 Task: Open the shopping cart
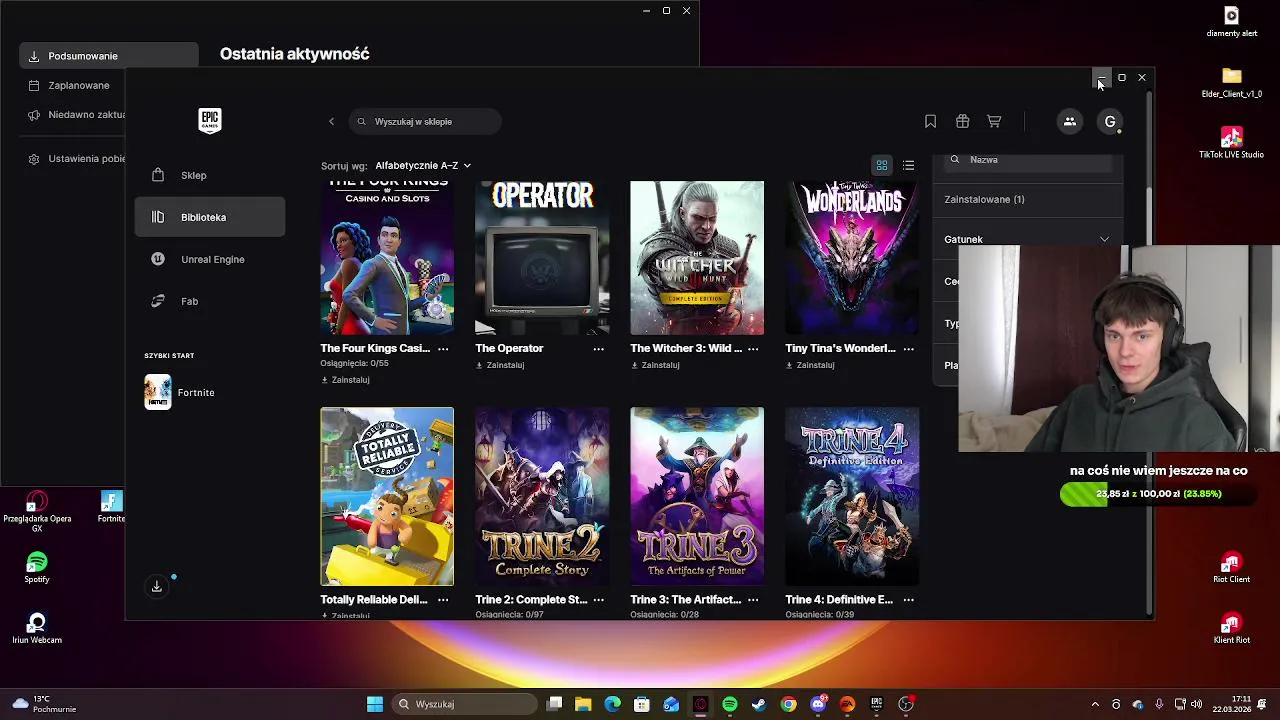coord(994,122)
